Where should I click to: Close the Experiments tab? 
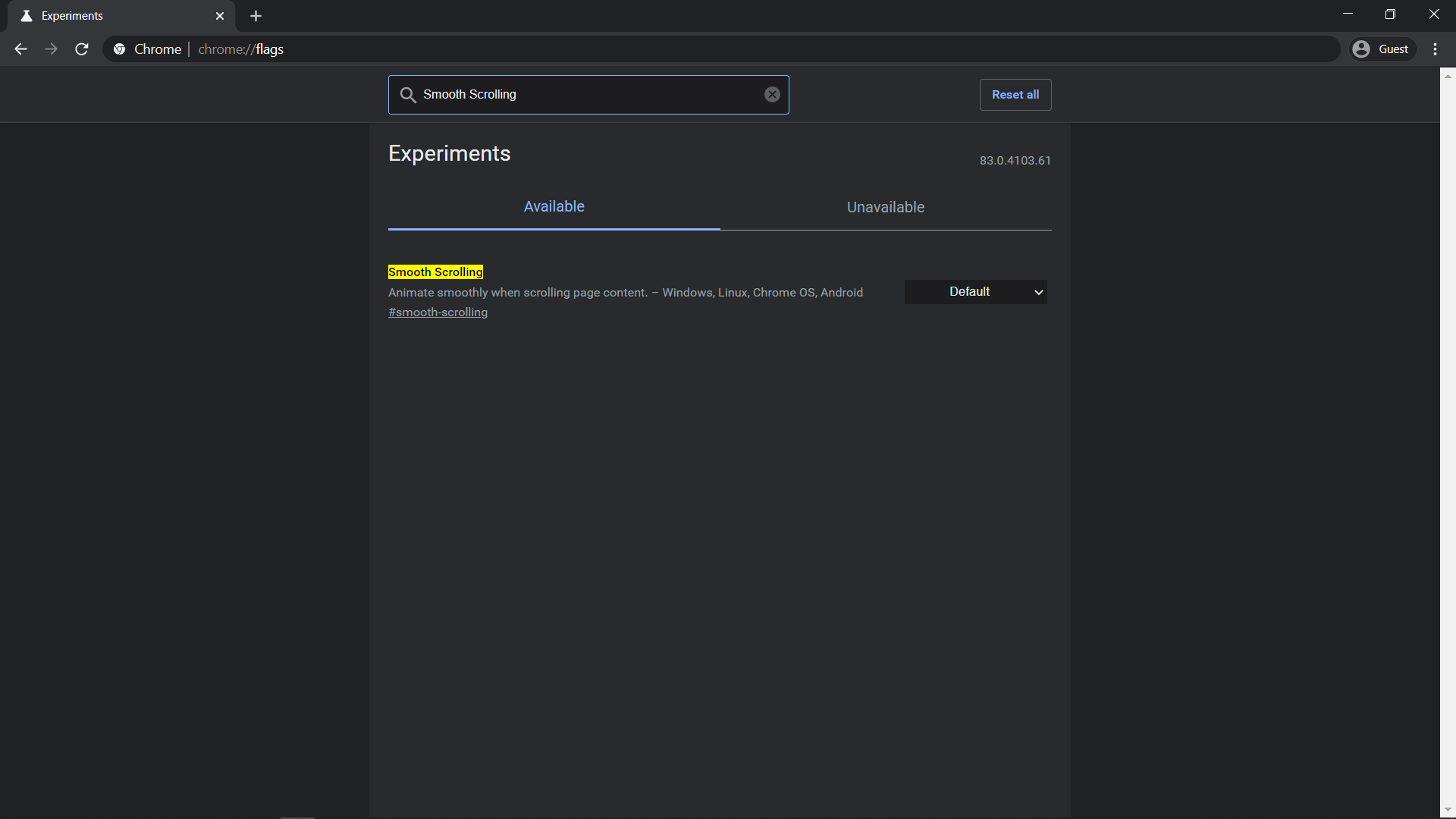220,16
